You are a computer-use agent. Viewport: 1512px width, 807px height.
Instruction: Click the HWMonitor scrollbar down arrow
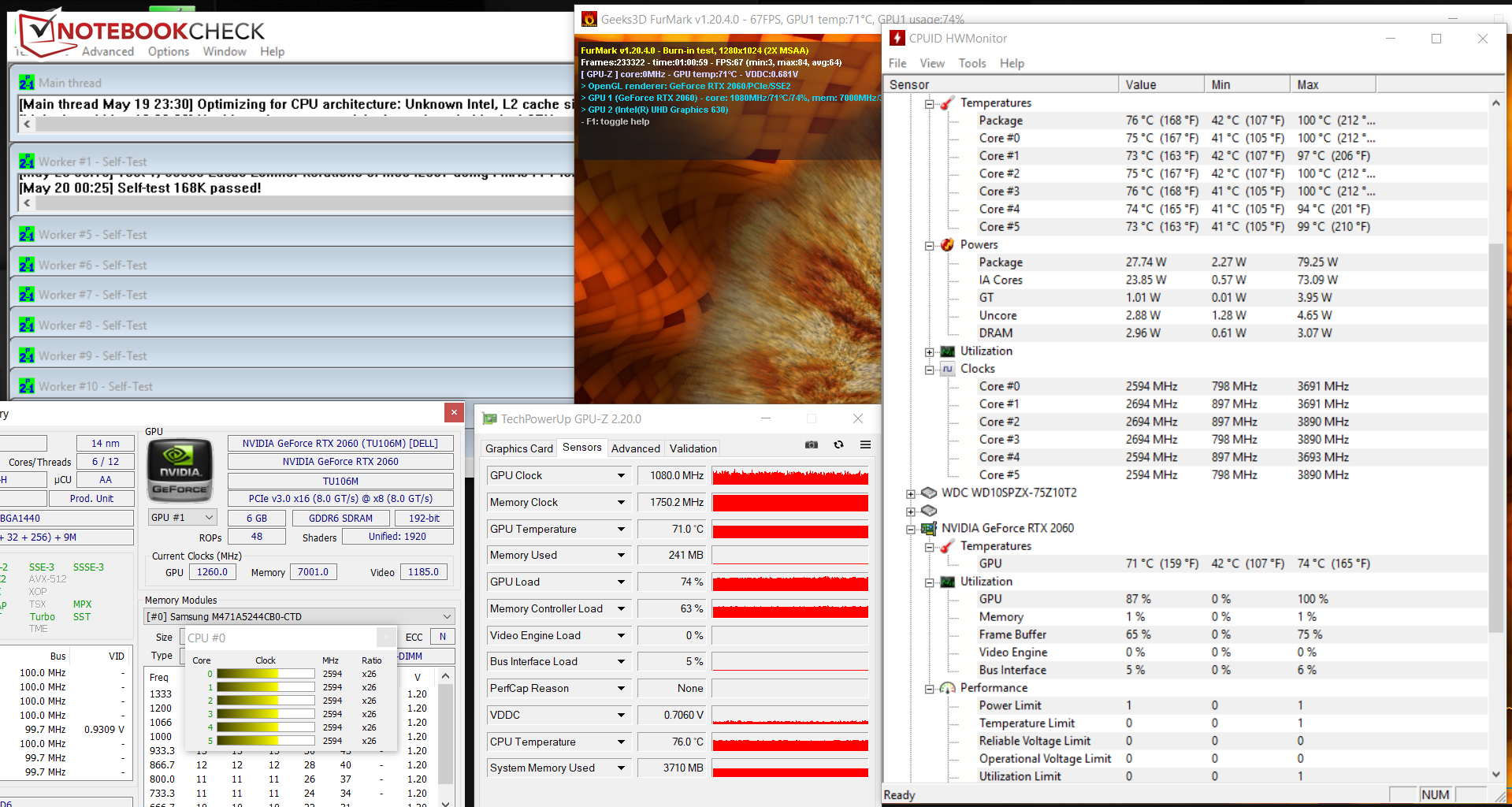pos(1495,775)
